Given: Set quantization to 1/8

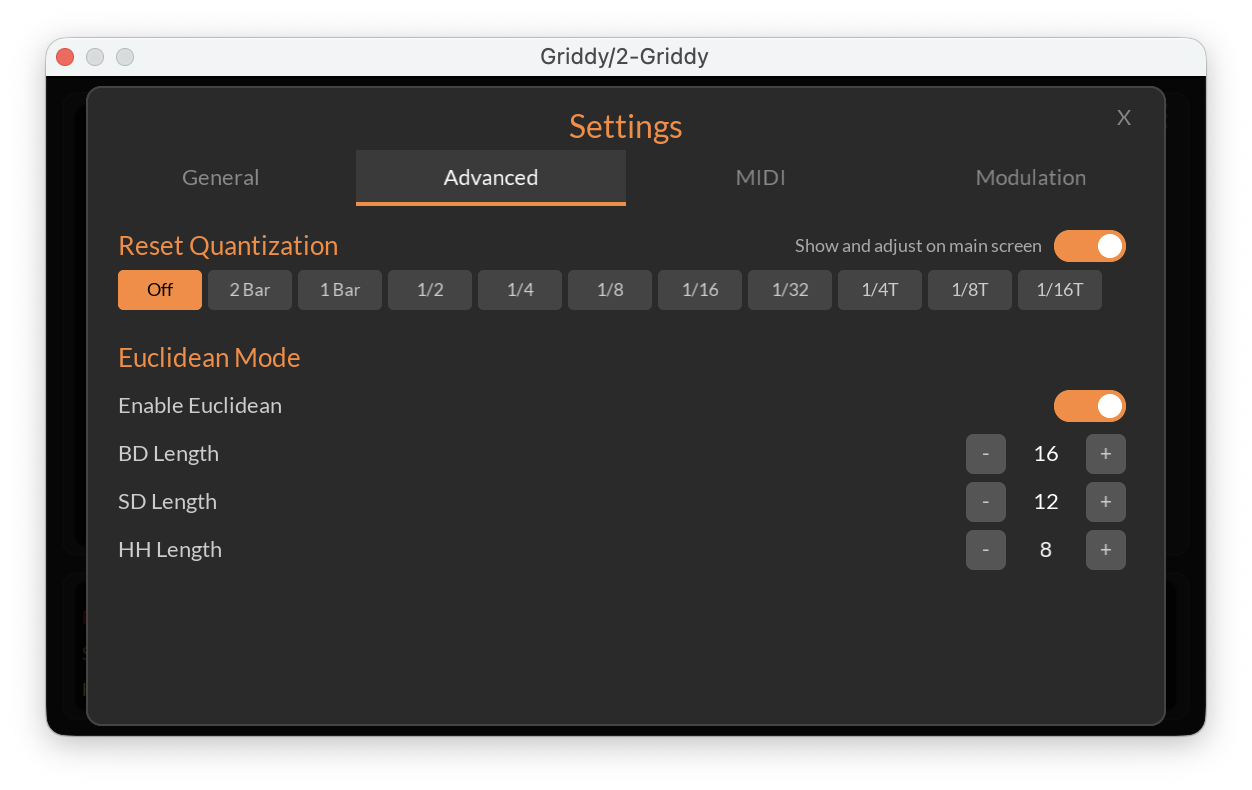Looking at the screenshot, I should coord(609,289).
